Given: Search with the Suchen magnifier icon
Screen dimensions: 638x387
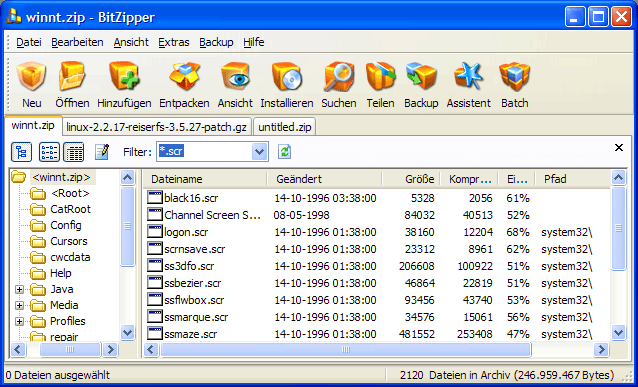Looking at the screenshot, I should 339,77.
